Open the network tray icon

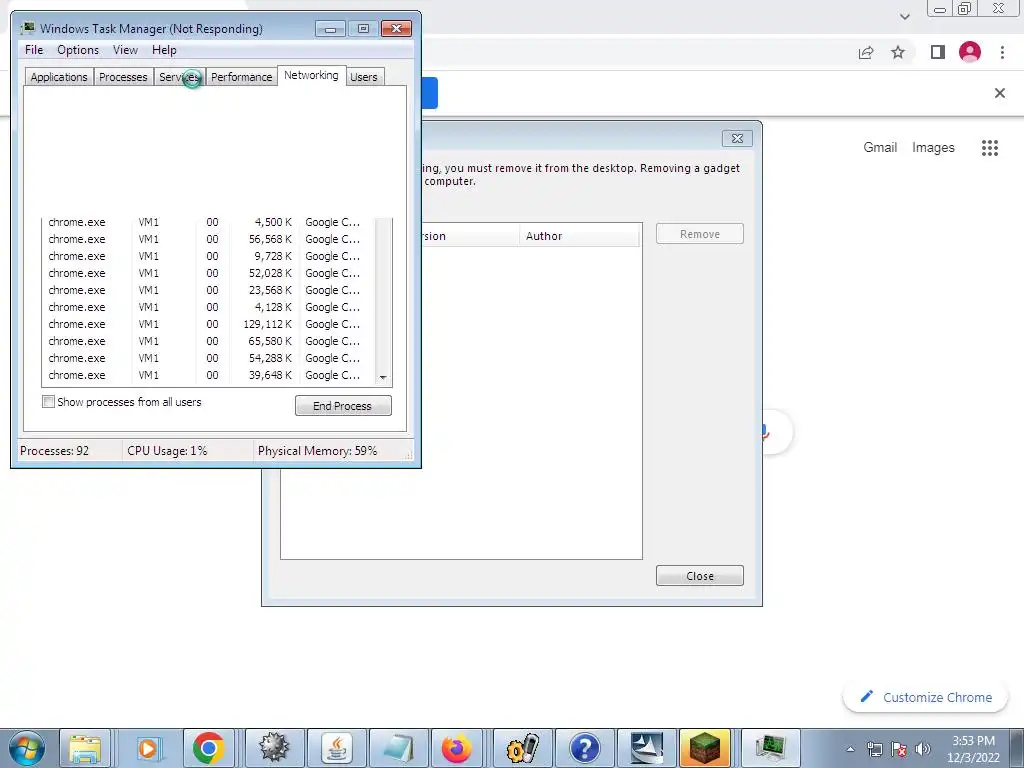[x=874, y=749]
